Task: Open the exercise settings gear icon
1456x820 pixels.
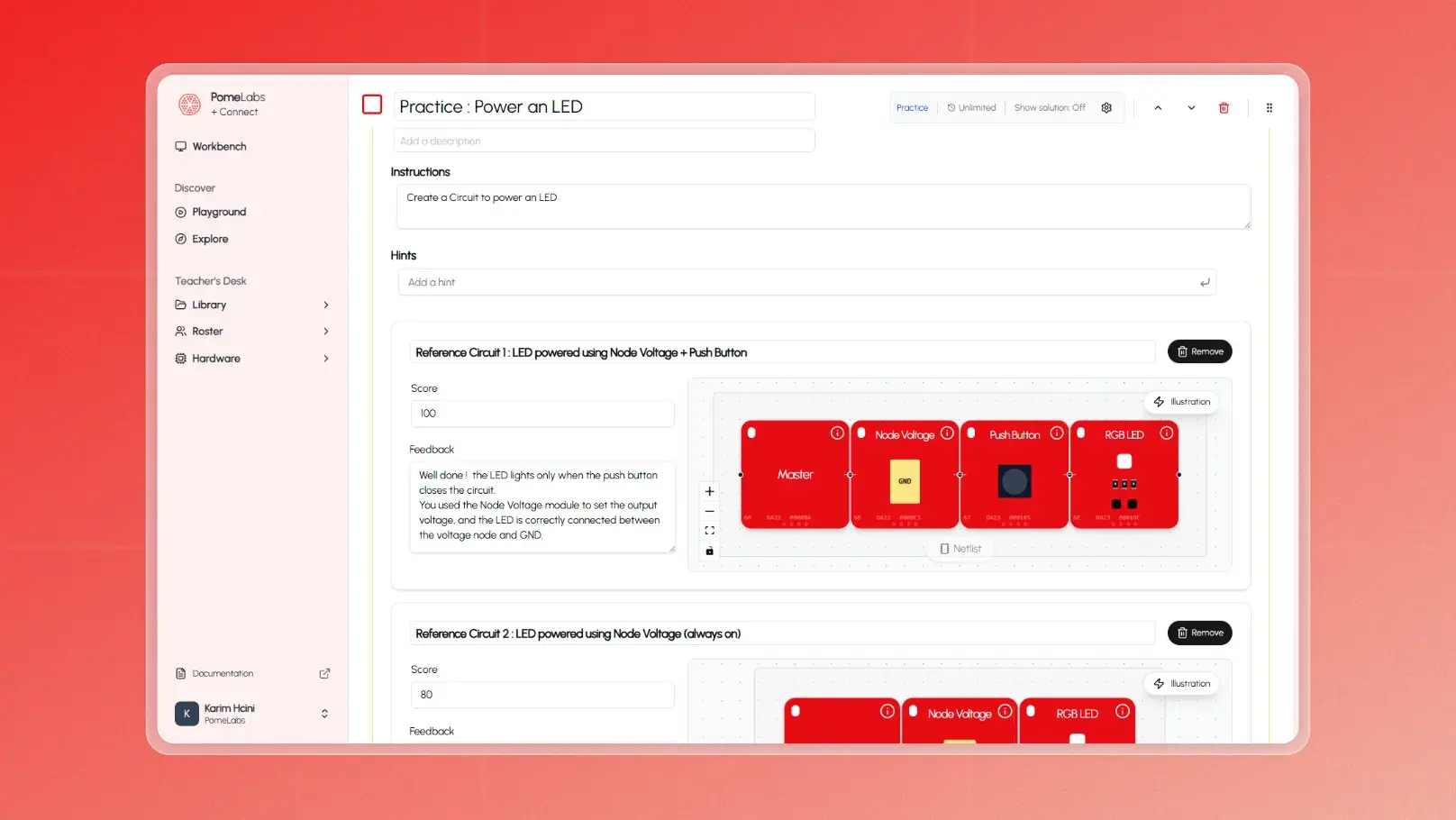Action: [1106, 108]
